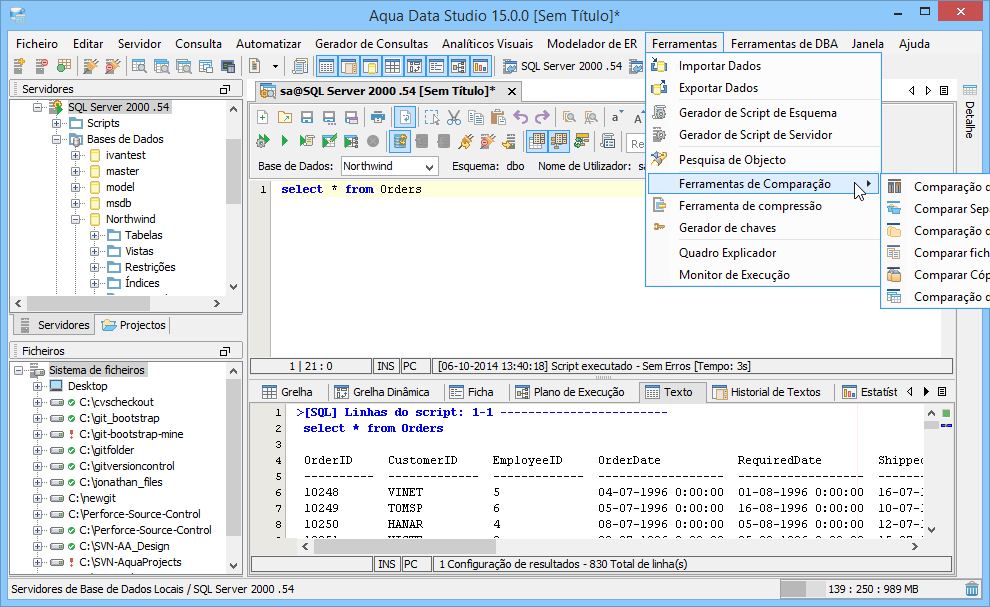990x607 pixels.
Task: Maximize the Ficheiros panel
Action: 224,351
